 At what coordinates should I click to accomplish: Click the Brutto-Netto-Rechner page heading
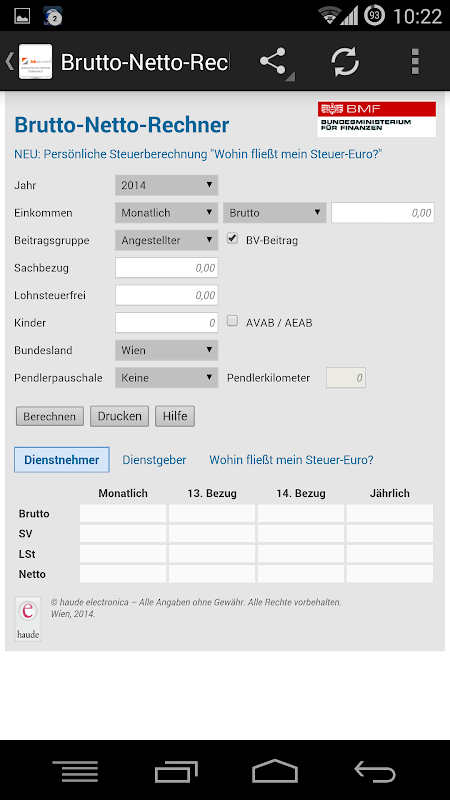click(x=121, y=125)
